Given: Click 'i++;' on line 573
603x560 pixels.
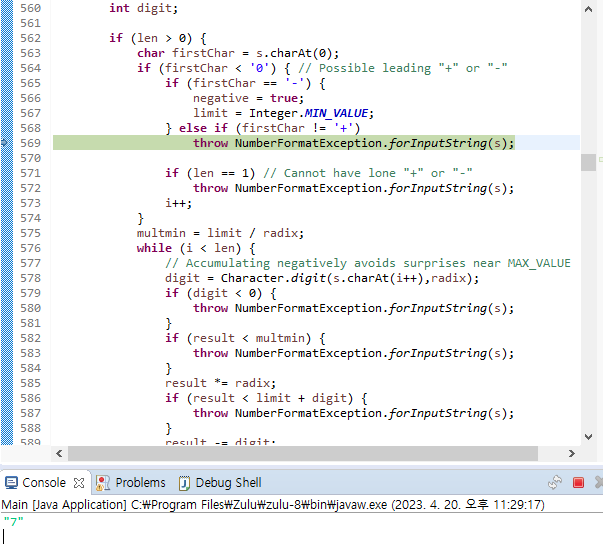Looking at the screenshot, I should point(178,203).
